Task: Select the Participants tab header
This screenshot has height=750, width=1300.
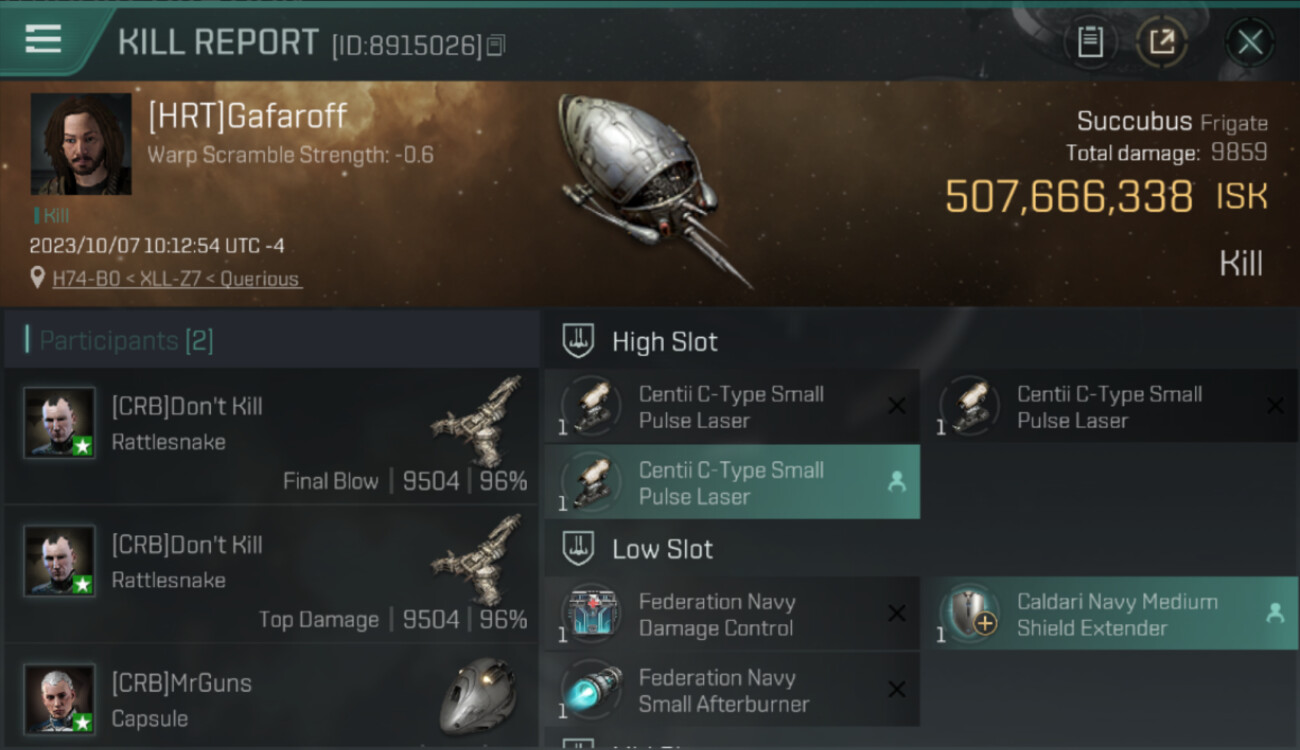Action: tap(126, 341)
